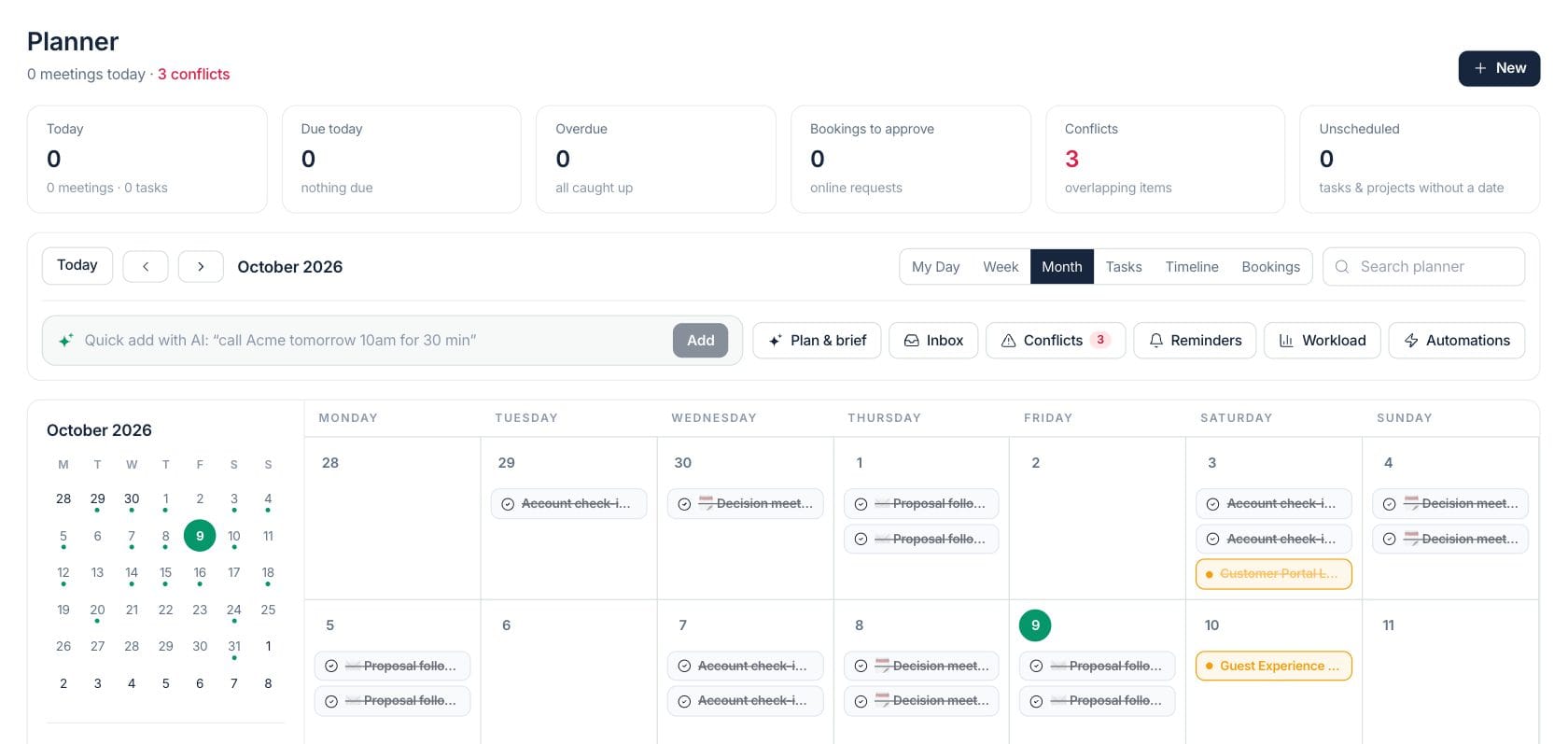Click the Search planner field
The width and height of the screenshot is (1568, 744).
coord(1423,267)
